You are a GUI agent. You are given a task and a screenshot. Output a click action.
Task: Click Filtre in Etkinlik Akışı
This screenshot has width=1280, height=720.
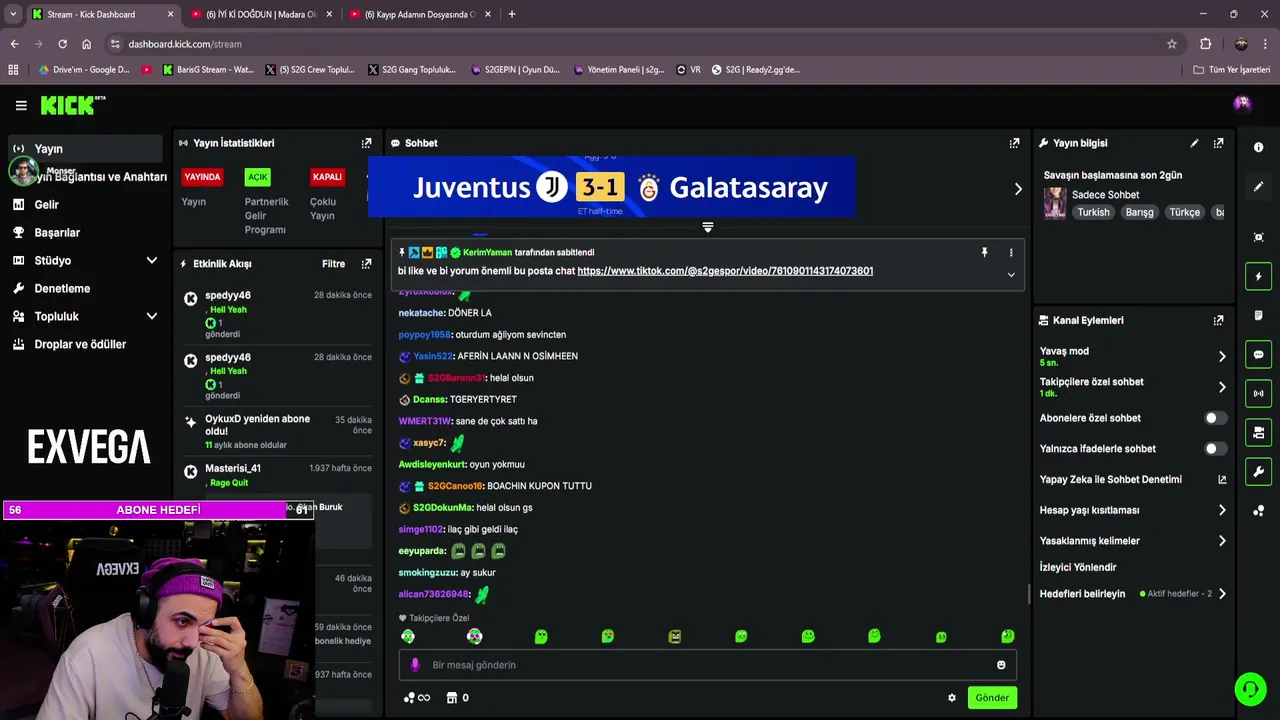[x=333, y=264]
